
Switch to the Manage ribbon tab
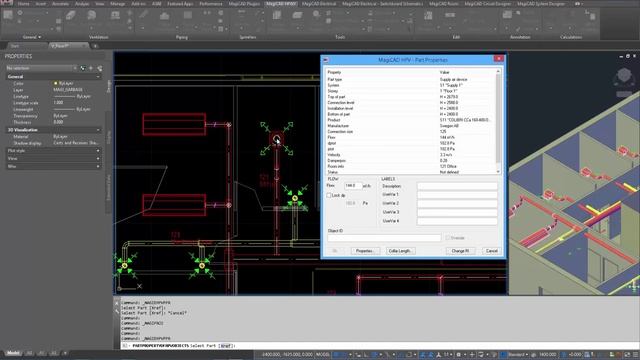(118, 4)
